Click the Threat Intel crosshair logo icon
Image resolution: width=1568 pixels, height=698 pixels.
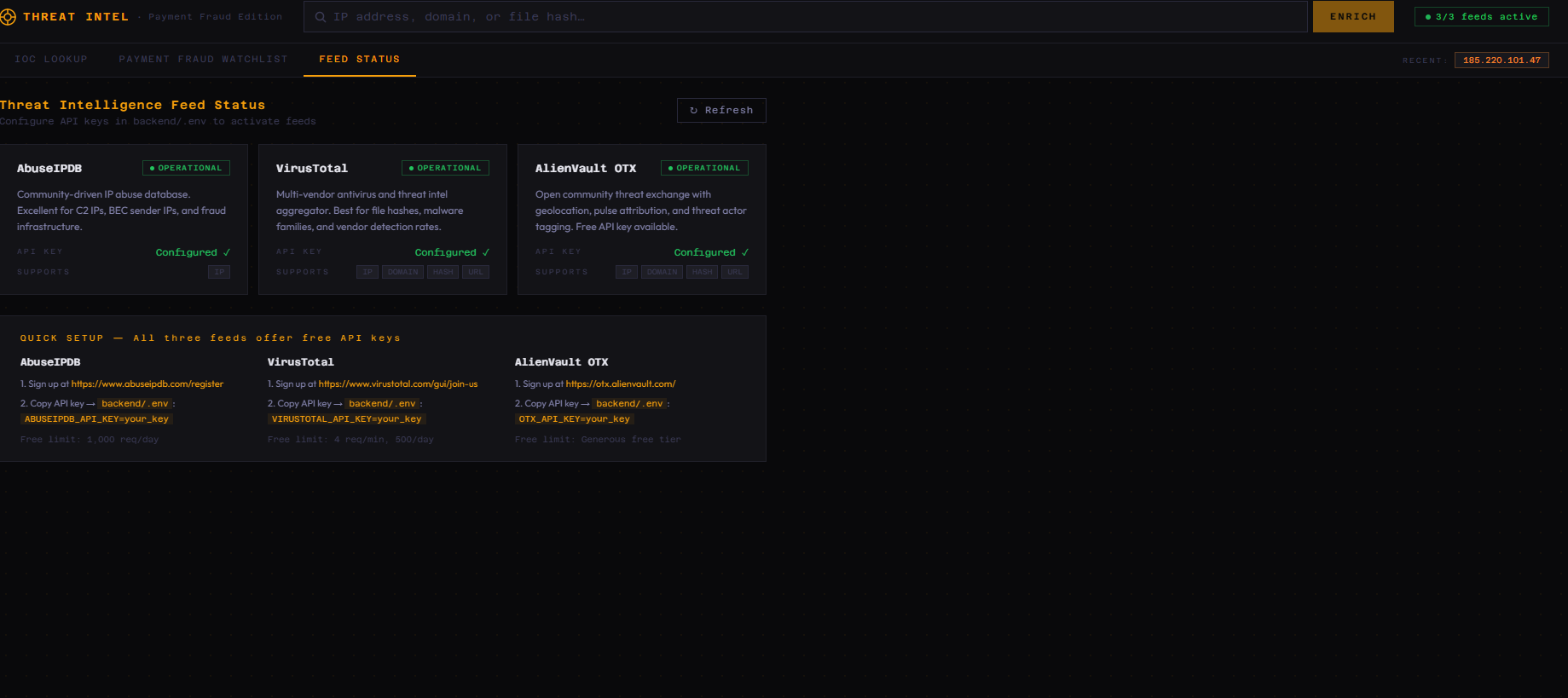(x=8, y=17)
